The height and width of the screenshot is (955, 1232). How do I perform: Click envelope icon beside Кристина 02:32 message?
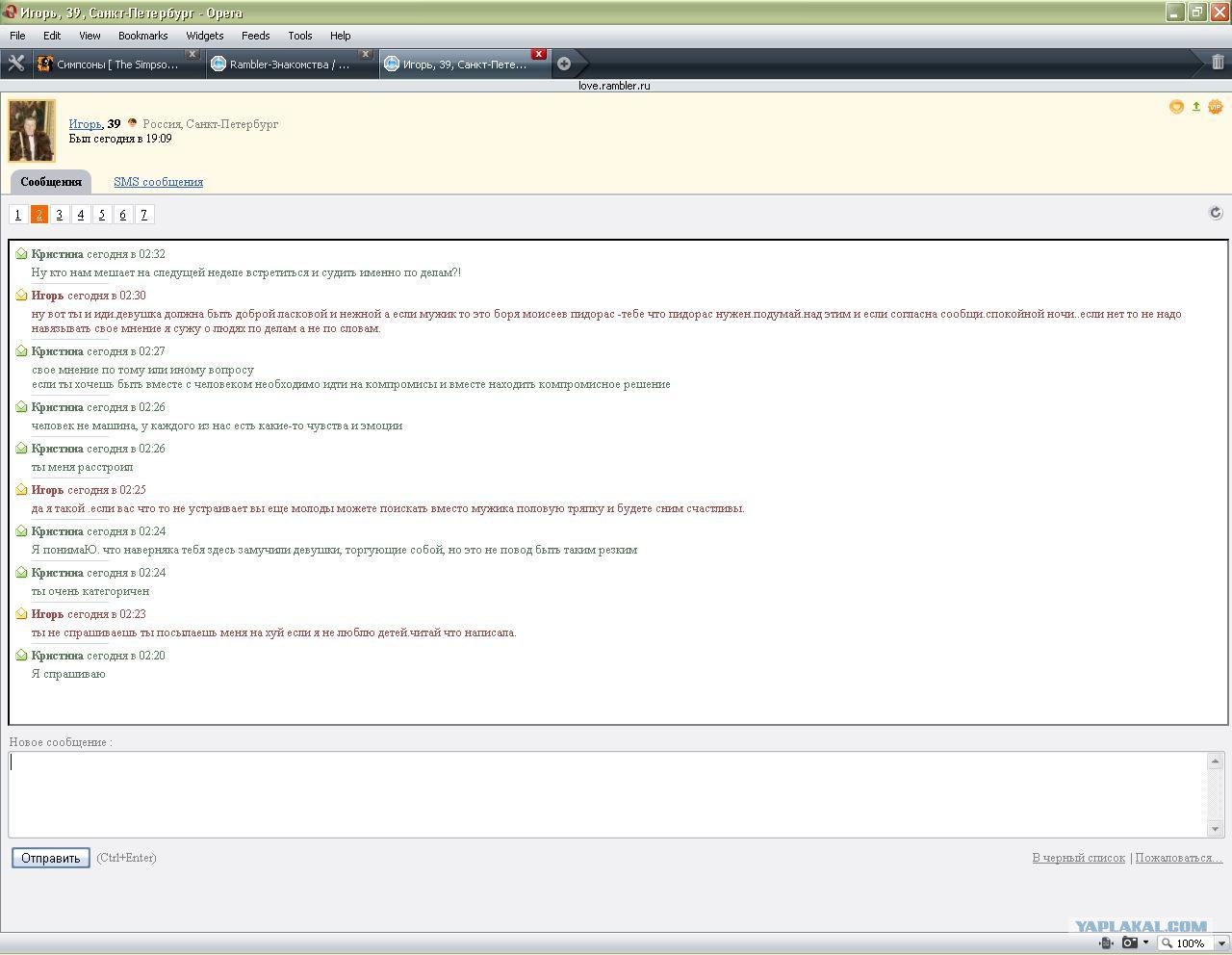[21, 254]
